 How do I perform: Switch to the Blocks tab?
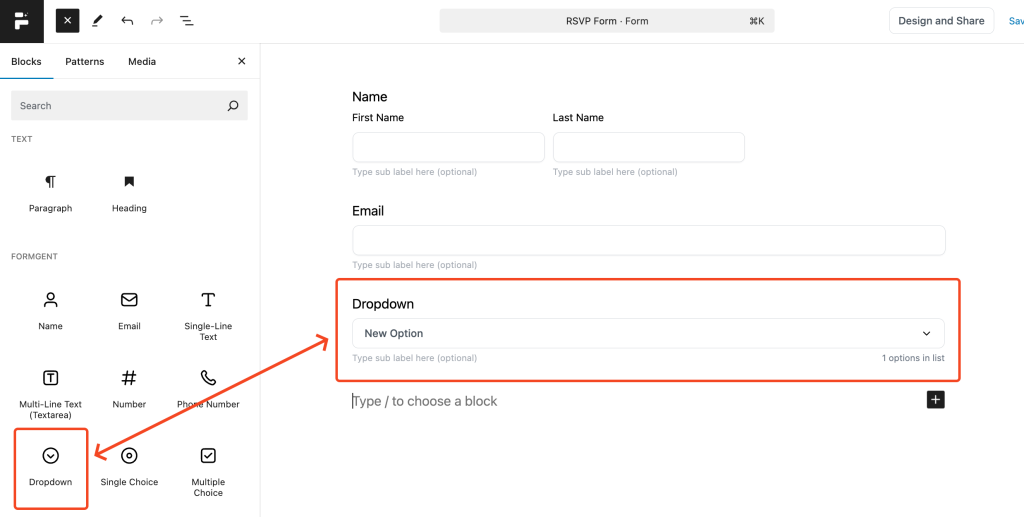26,61
